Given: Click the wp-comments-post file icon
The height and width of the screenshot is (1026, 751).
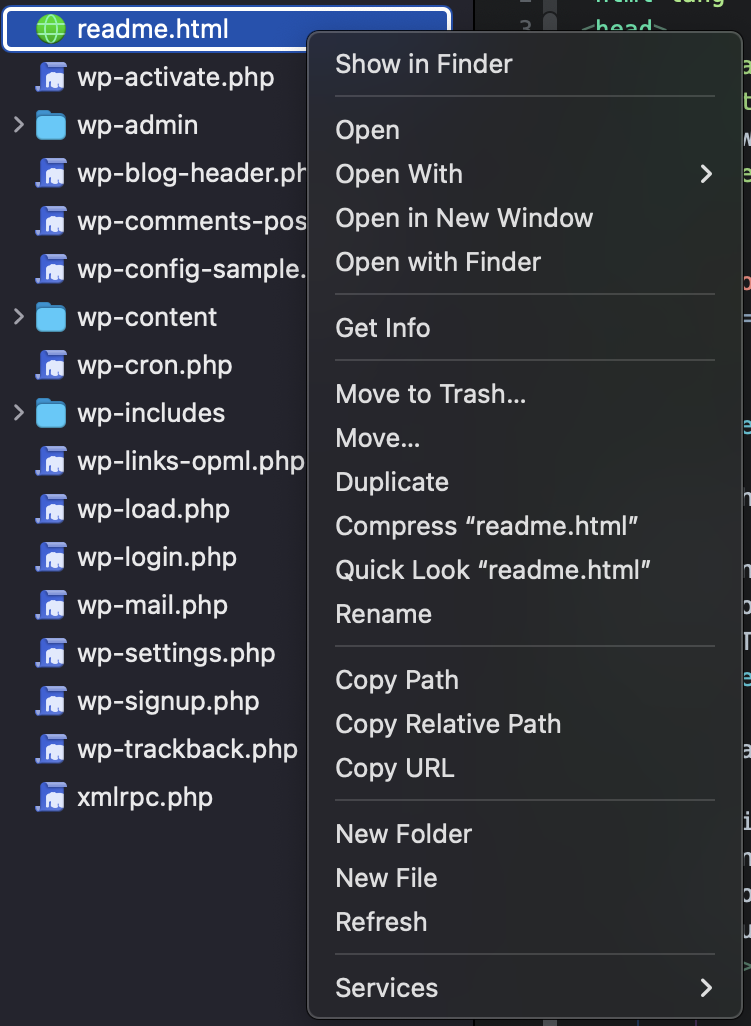Looking at the screenshot, I should [x=51, y=221].
